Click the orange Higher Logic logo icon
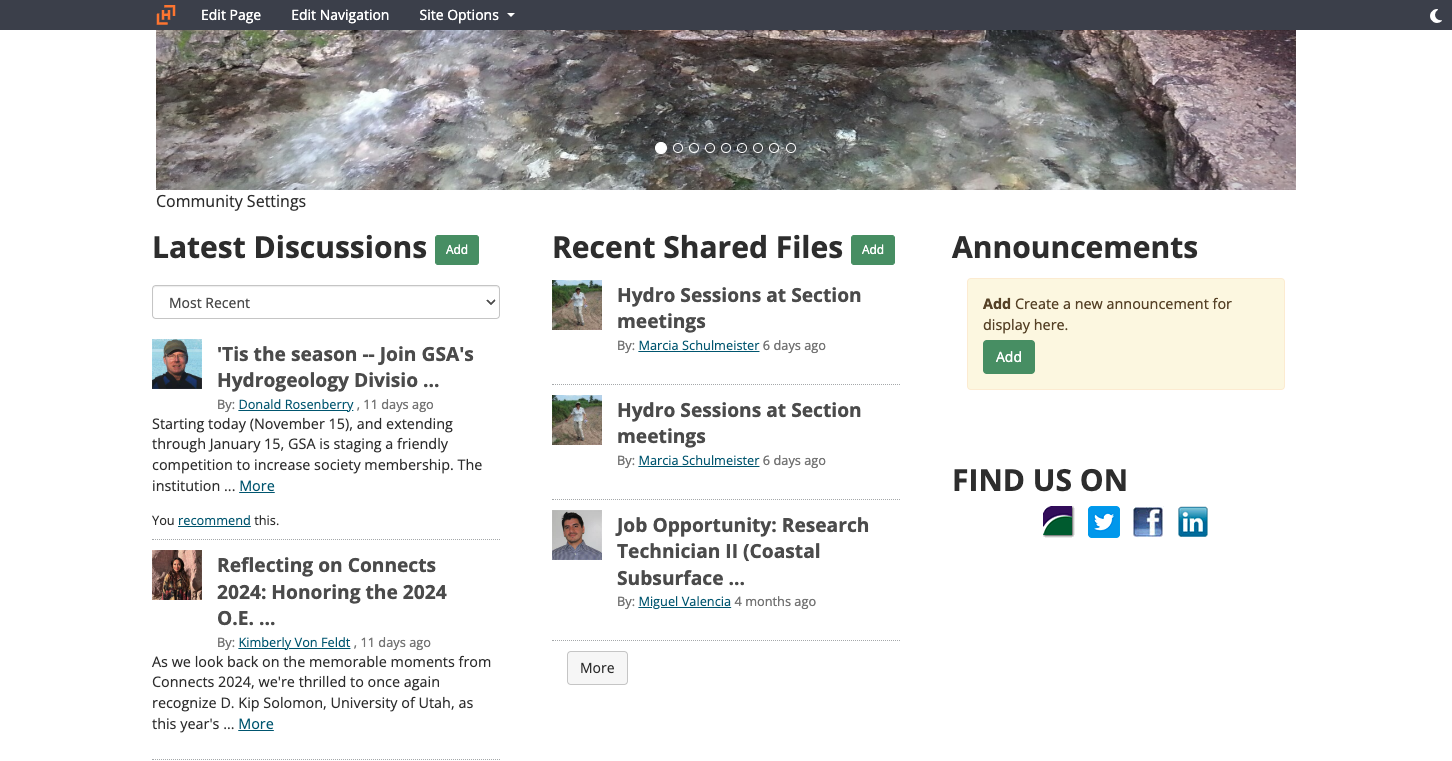The image size is (1452, 761). (x=166, y=14)
